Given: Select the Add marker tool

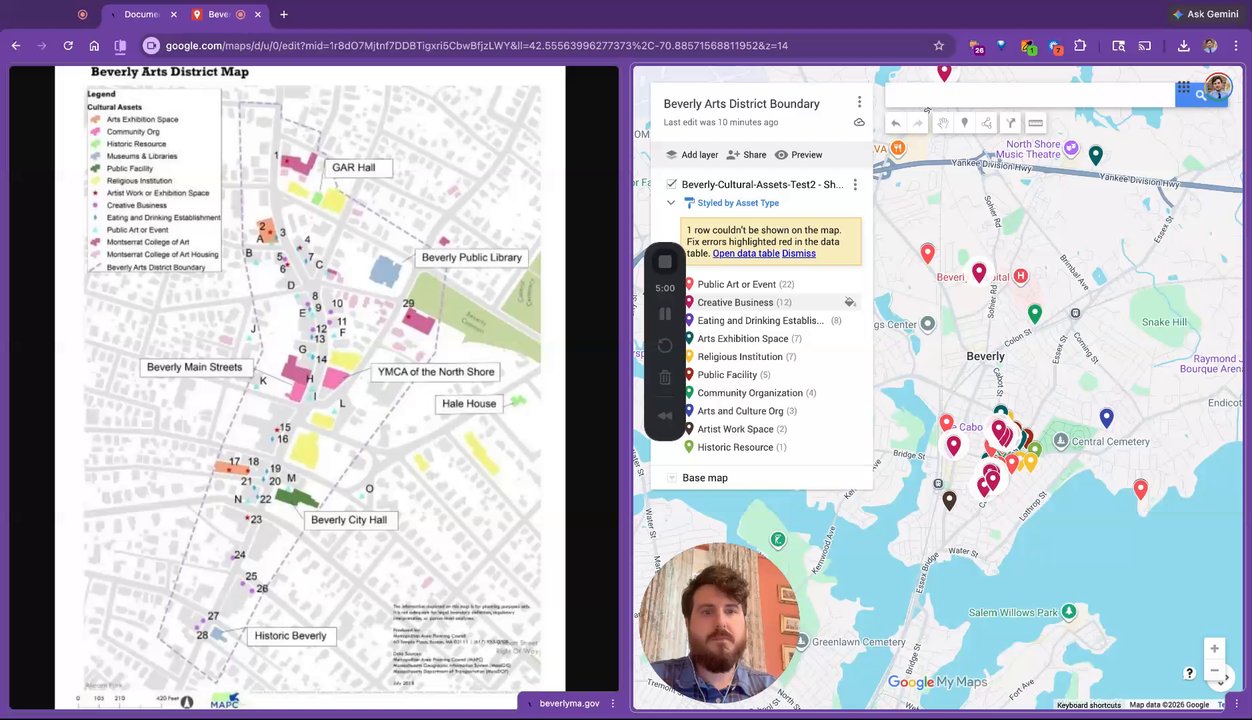Looking at the screenshot, I should (x=964, y=123).
